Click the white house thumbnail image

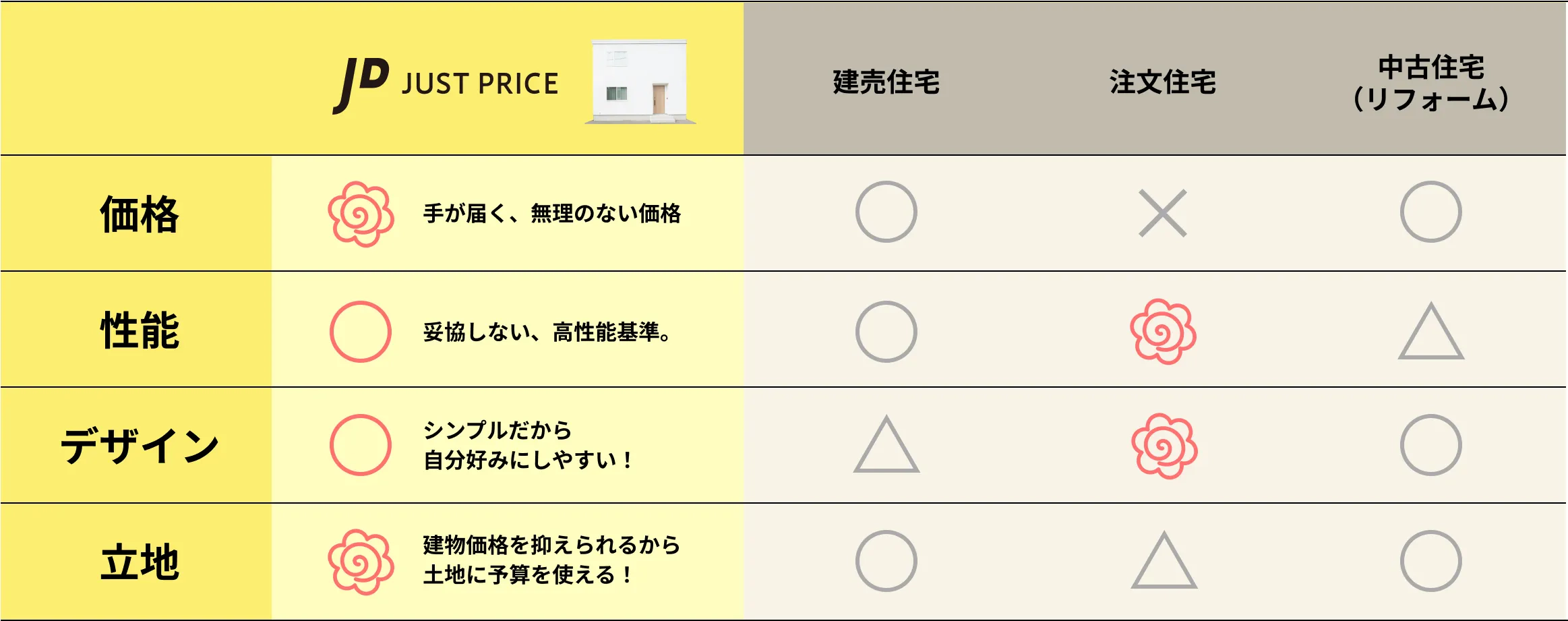(640, 82)
